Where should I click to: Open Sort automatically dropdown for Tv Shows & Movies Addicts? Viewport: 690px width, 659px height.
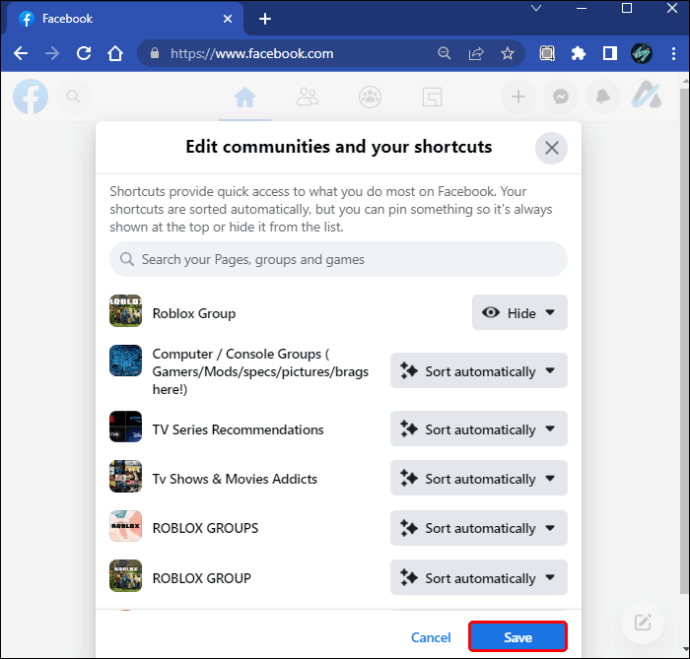coord(479,478)
